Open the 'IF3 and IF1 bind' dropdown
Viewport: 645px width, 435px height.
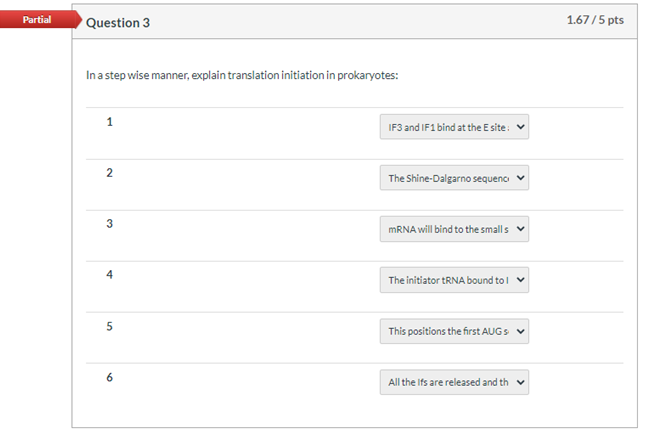(x=454, y=128)
